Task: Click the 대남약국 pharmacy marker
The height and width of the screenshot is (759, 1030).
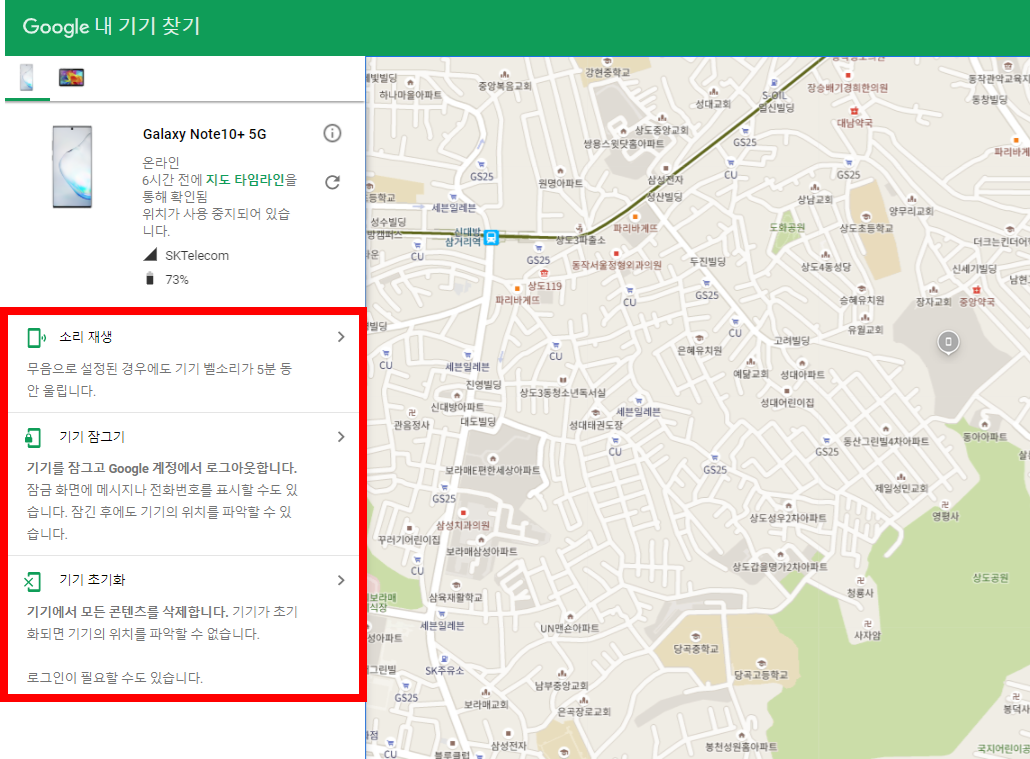Action: pos(854,110)
